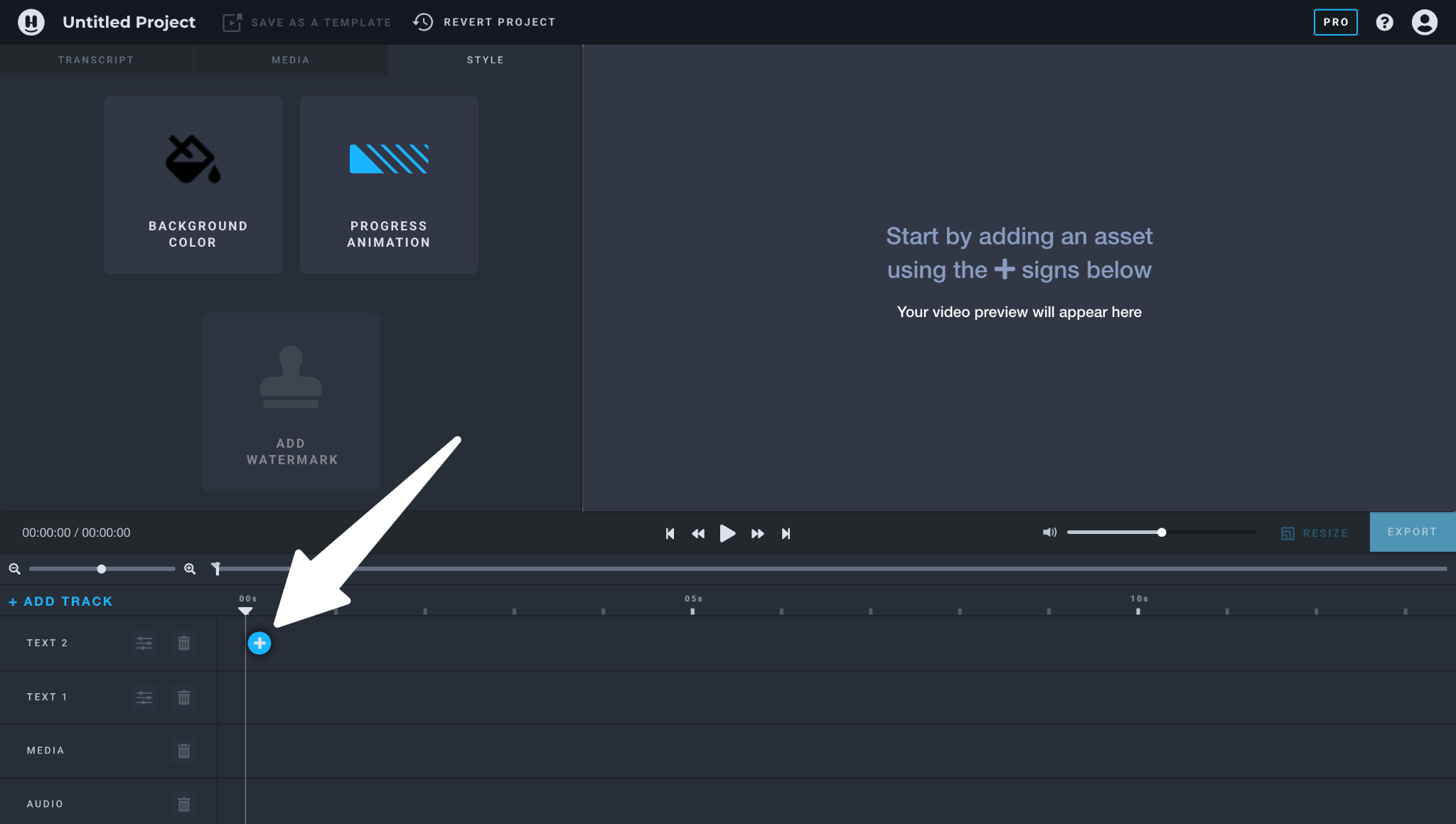Open the user account profile icon

tap(1424, 22)
